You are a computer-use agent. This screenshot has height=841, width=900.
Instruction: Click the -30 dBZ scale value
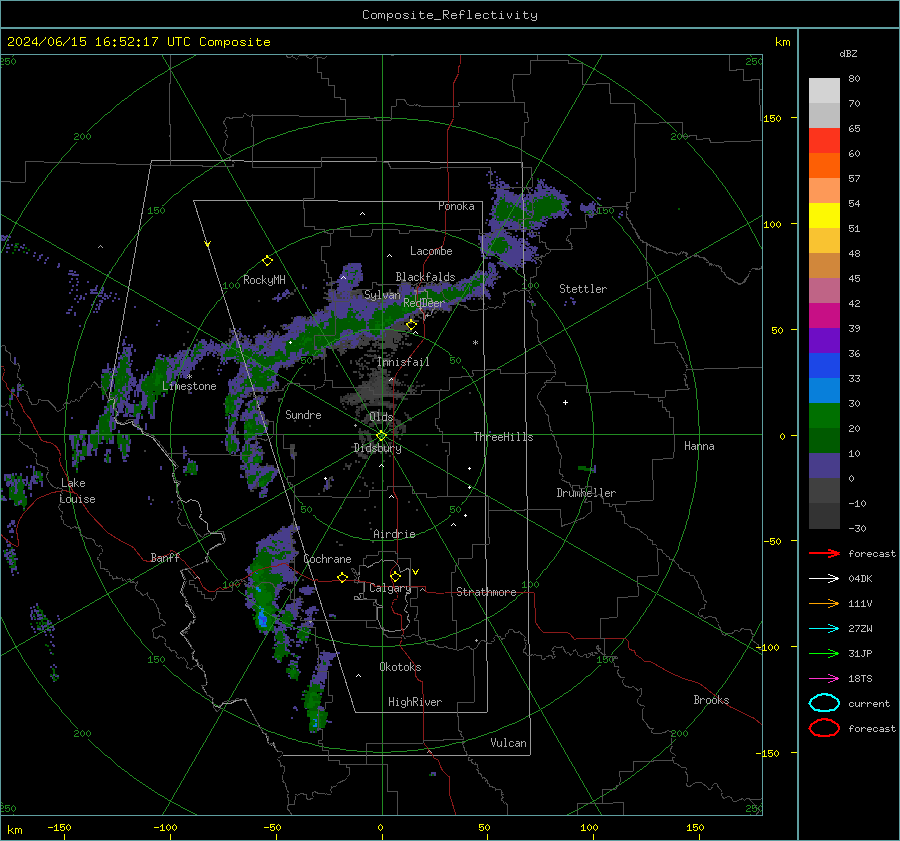tap(858, 528)
